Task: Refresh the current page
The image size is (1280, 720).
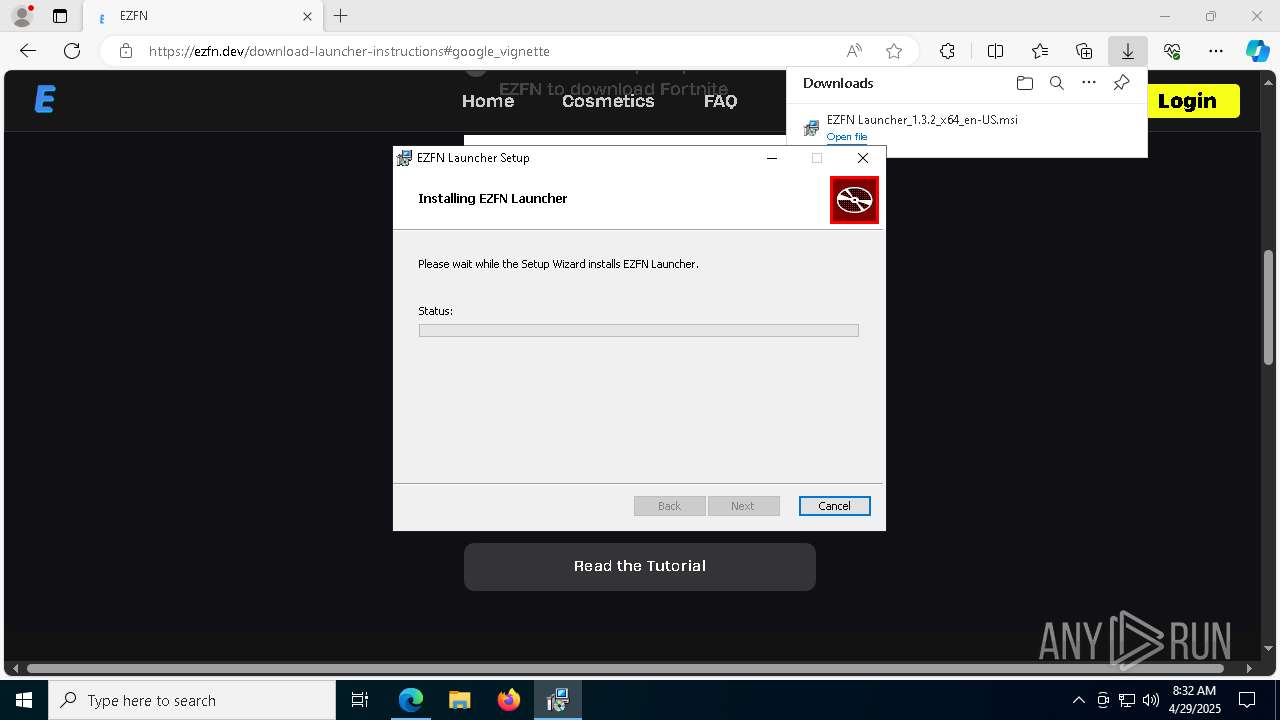Action: 72,51
